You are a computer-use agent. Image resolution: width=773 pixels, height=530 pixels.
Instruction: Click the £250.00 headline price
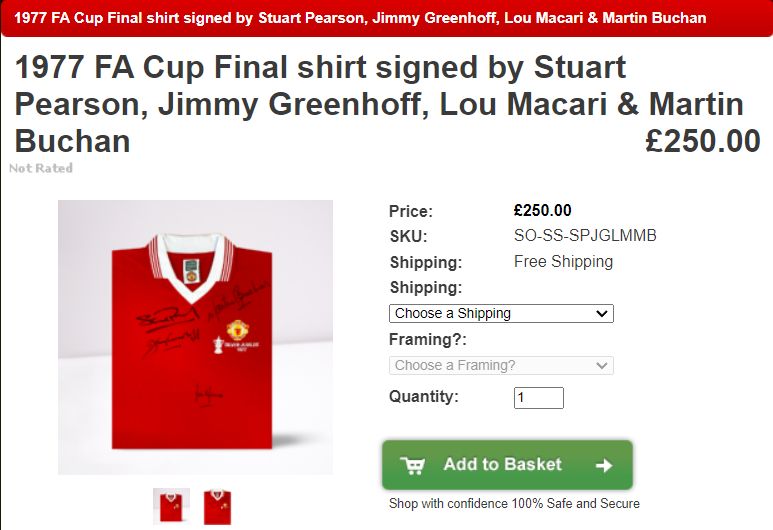click(703, 141)
